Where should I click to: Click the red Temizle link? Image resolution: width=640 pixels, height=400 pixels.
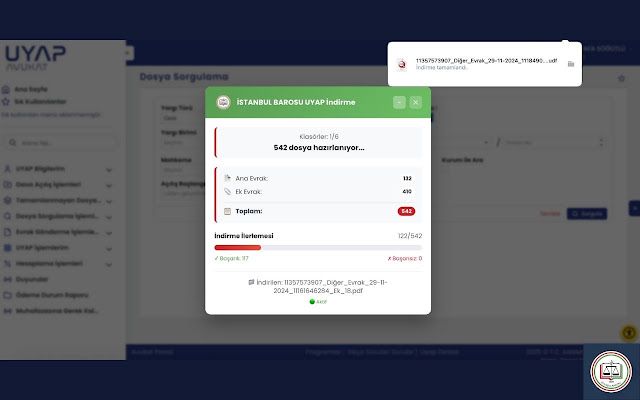[550, 213]
